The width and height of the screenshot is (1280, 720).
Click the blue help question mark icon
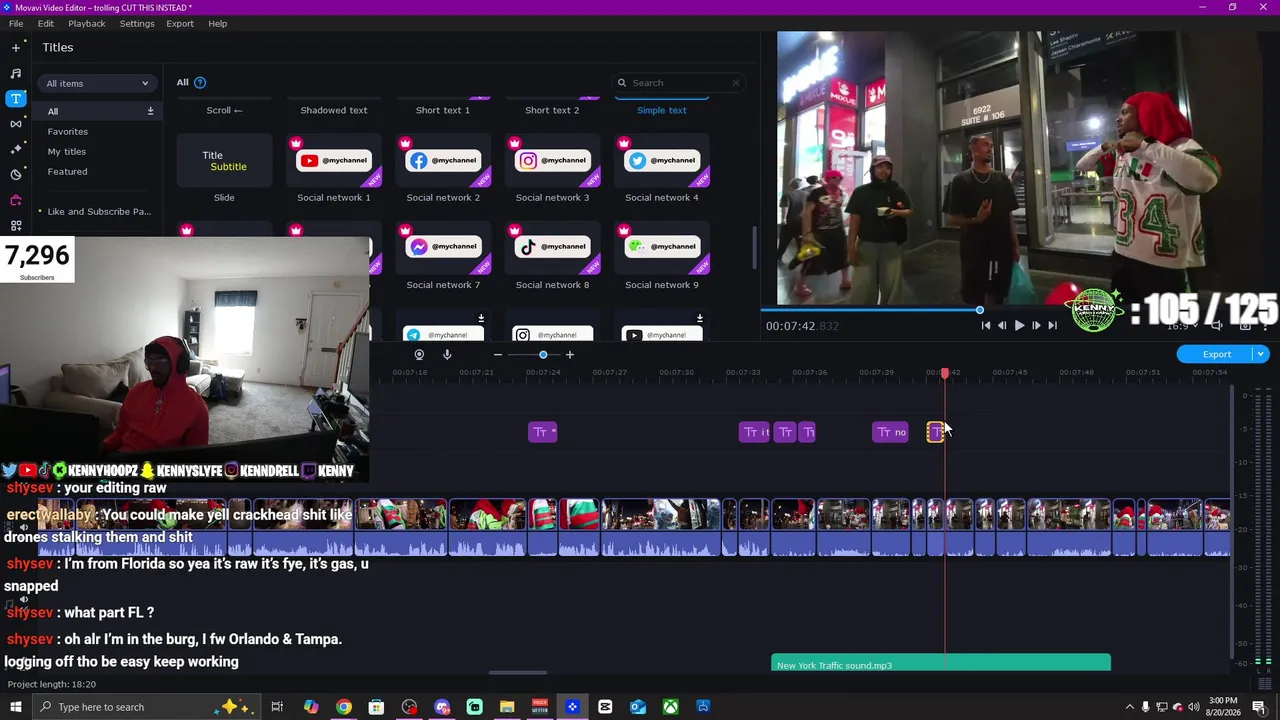pos(200,83)
